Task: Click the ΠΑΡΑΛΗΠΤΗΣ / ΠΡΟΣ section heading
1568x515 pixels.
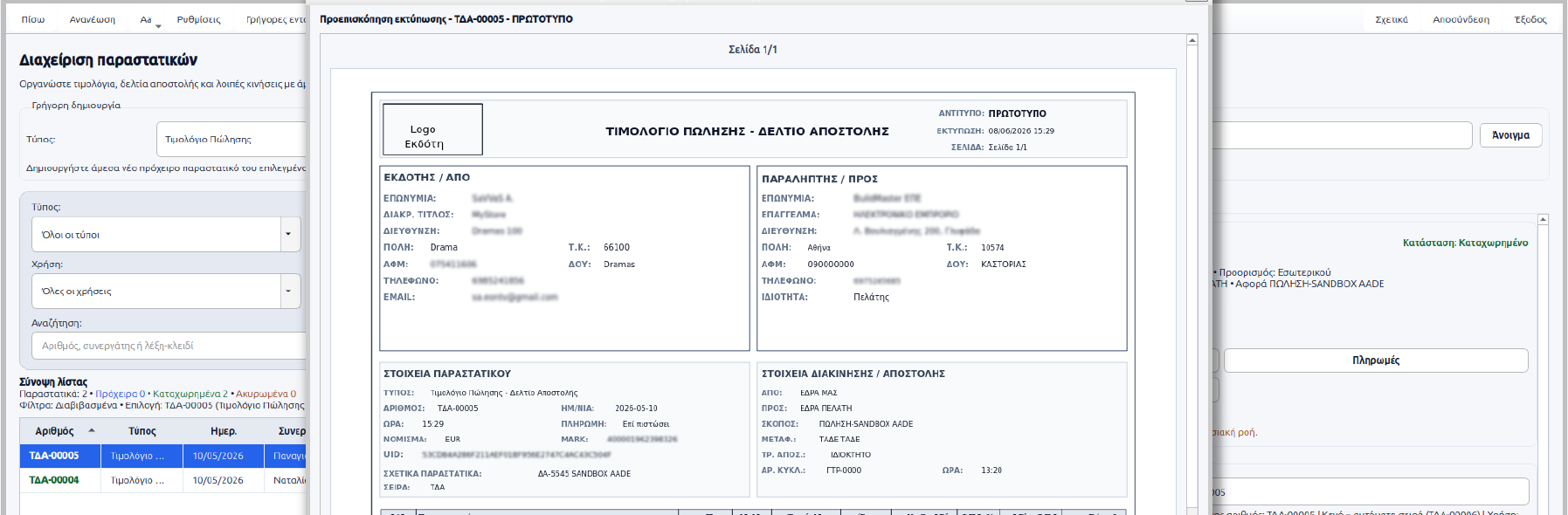Action: [819, 179]
